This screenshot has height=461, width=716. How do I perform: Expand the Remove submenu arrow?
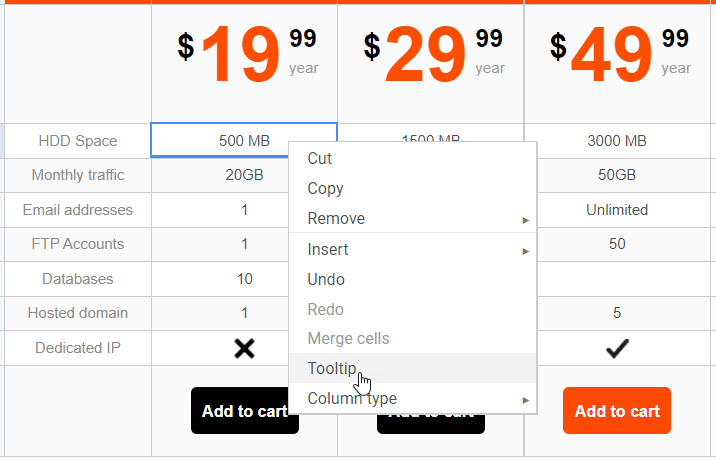(x=526, y=219)
